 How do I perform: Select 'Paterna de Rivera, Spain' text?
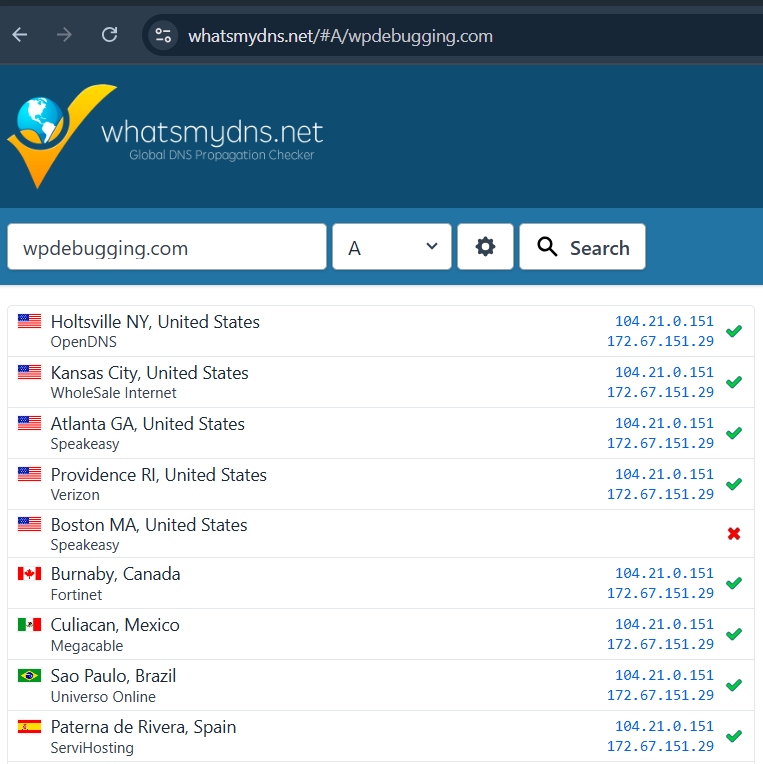143,727
